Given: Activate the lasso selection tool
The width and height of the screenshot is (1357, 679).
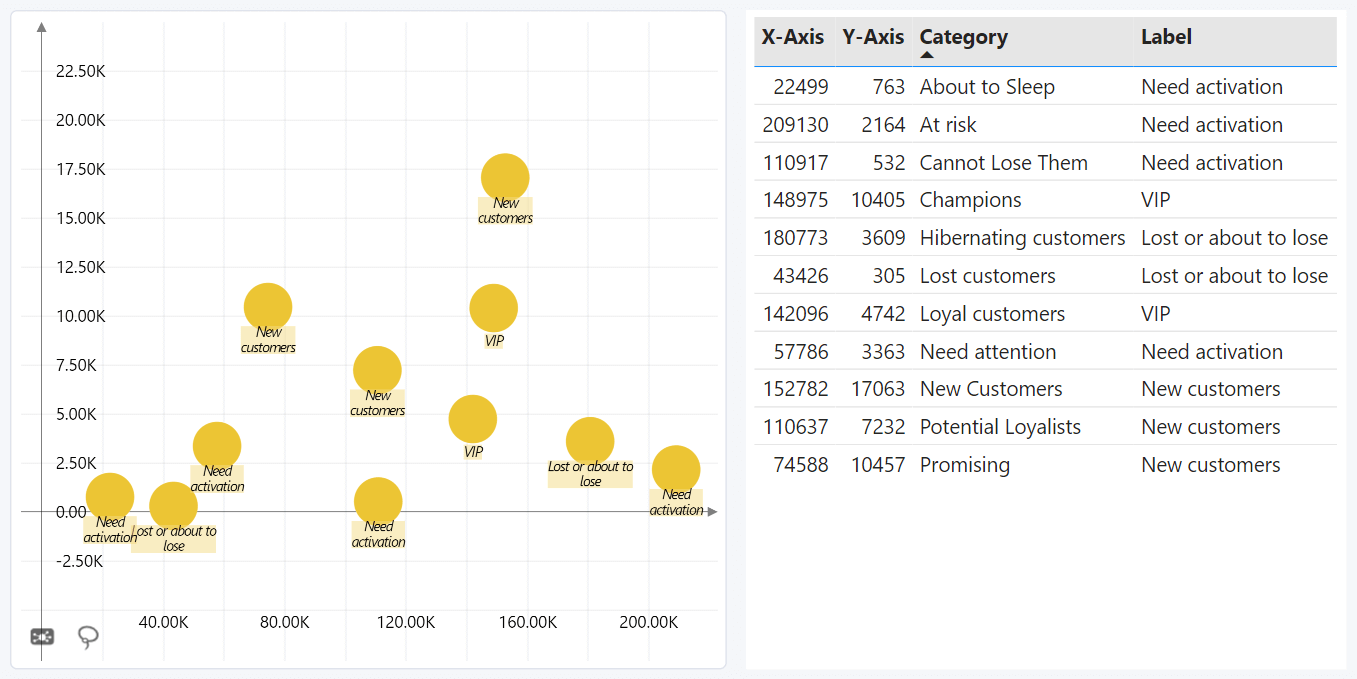Looking at the screenshot, I should tap(89, 636).
